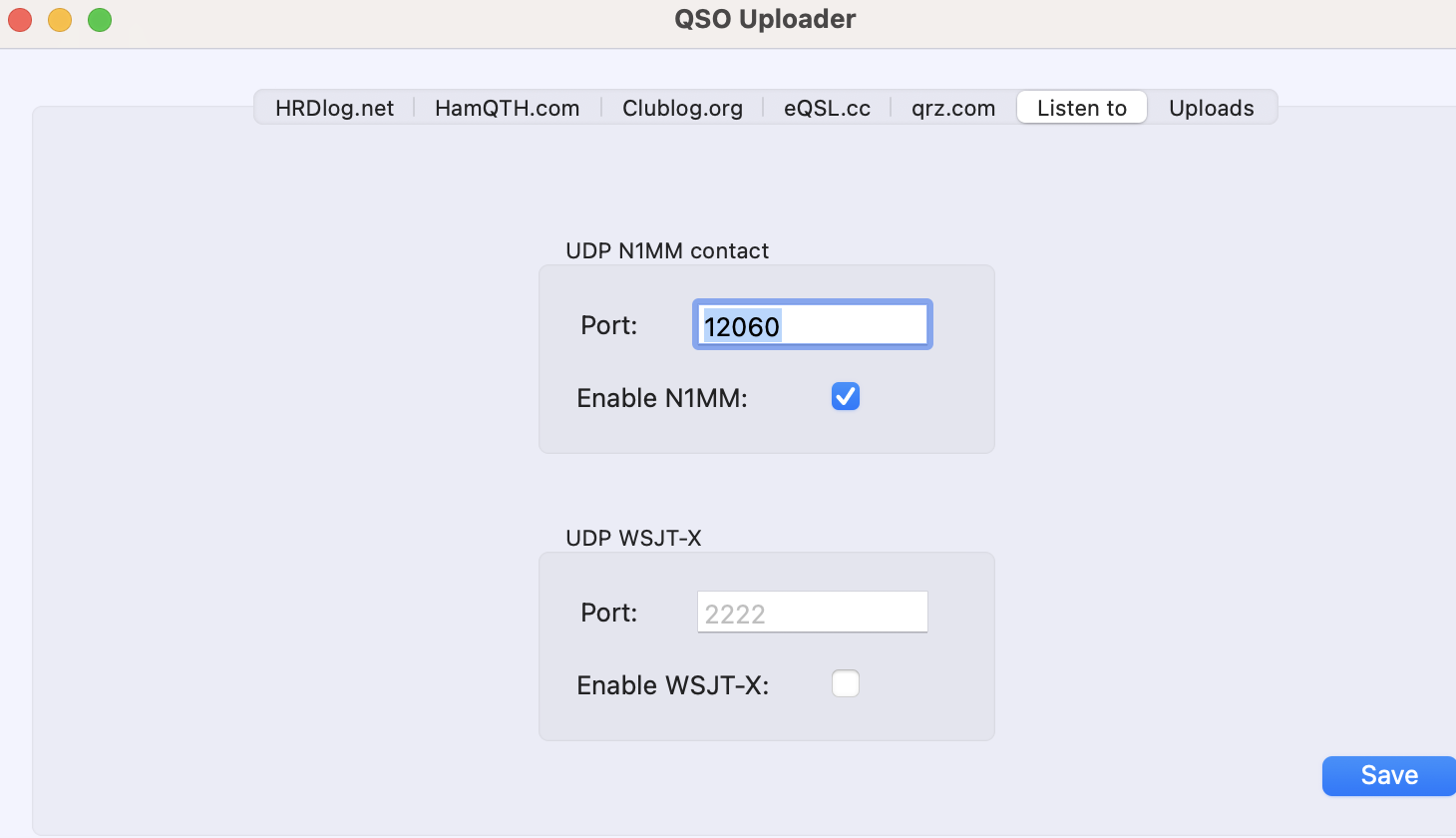Click the "UDP WSJT-X" group heading
This screenshot has width=1456, height=838.
633,538
